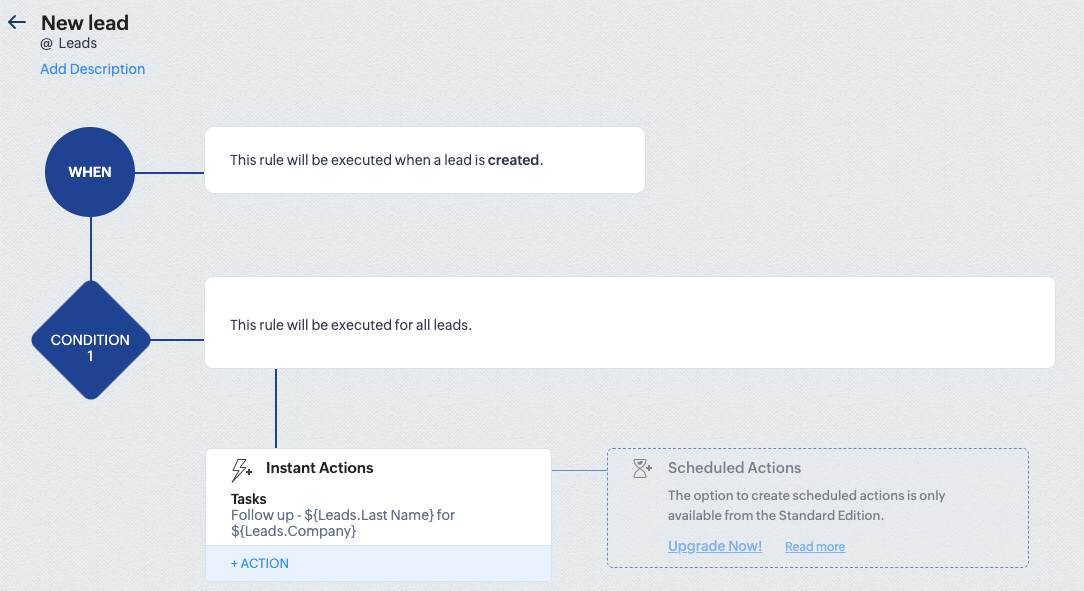Click the bold word 'created' in the trigger
The height and width of the screenshot is (591, 1084).
[x=513, y=160]
